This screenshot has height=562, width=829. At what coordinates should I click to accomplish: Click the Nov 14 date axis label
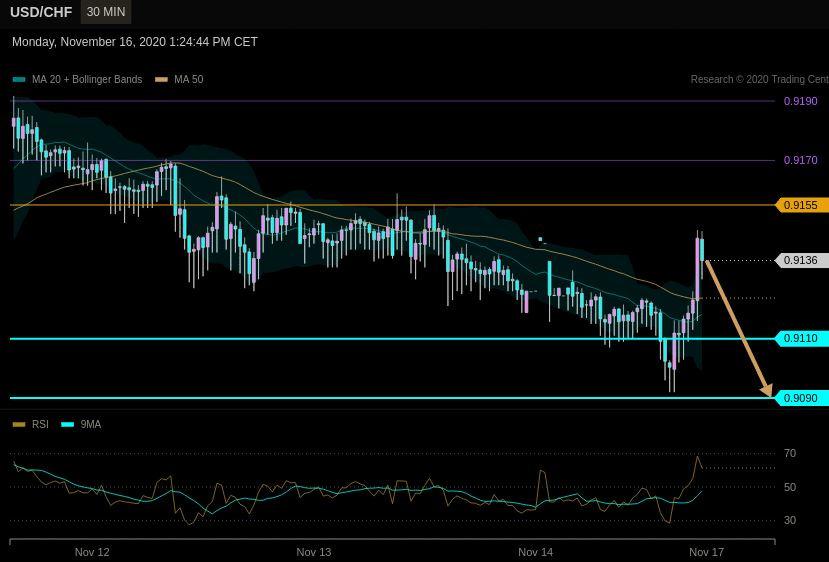click(536, 552)
